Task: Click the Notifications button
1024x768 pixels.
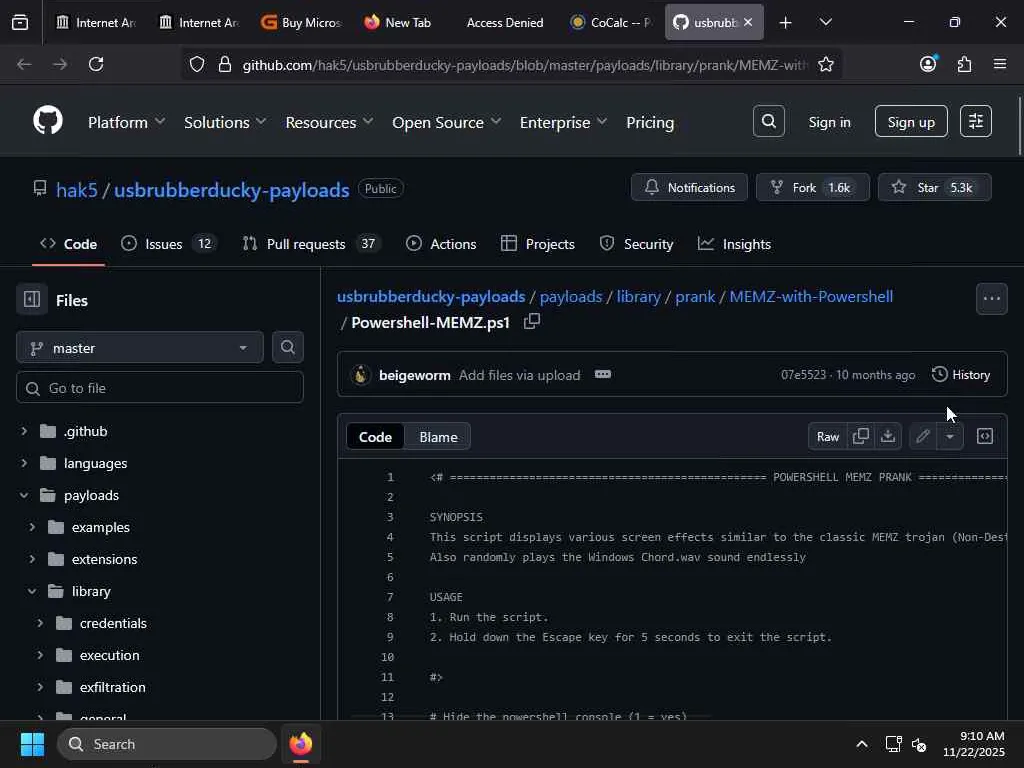Action: tap(689, 187)
